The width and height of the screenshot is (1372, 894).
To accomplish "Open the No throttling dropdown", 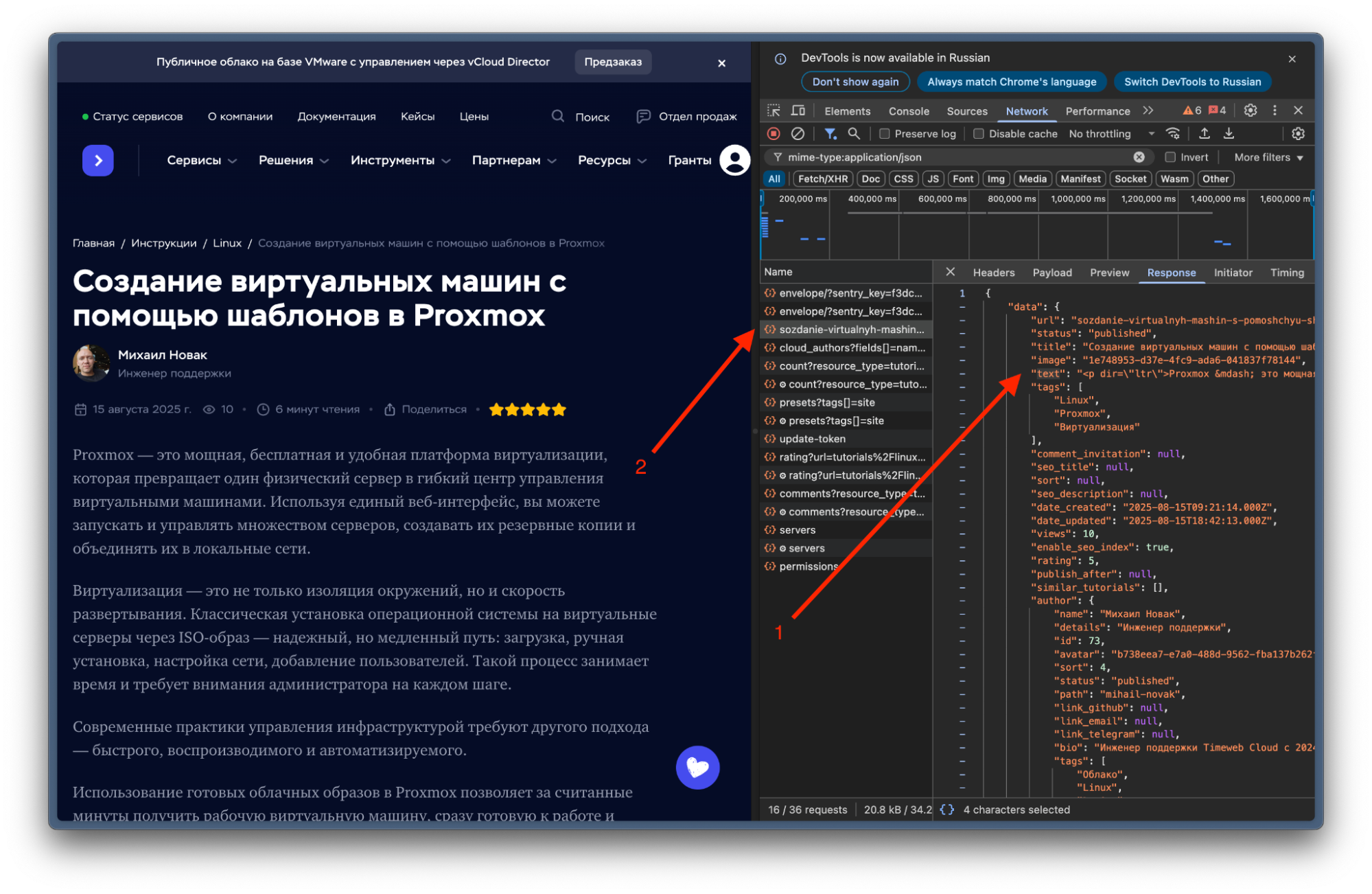I will click(x=1111, y=134).
